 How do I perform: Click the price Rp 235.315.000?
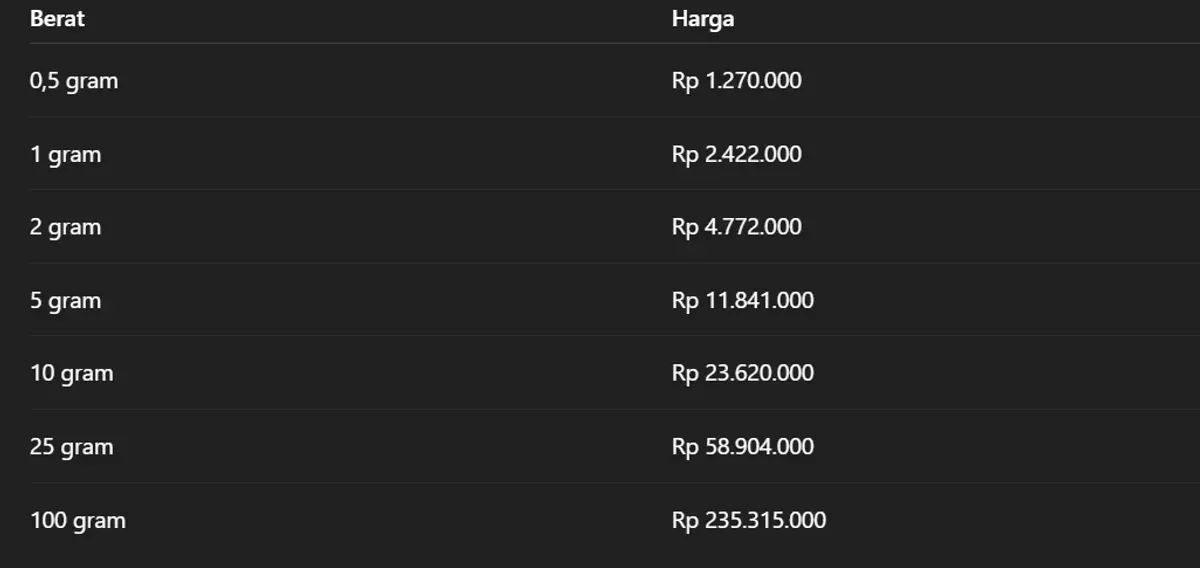[748, 521]
